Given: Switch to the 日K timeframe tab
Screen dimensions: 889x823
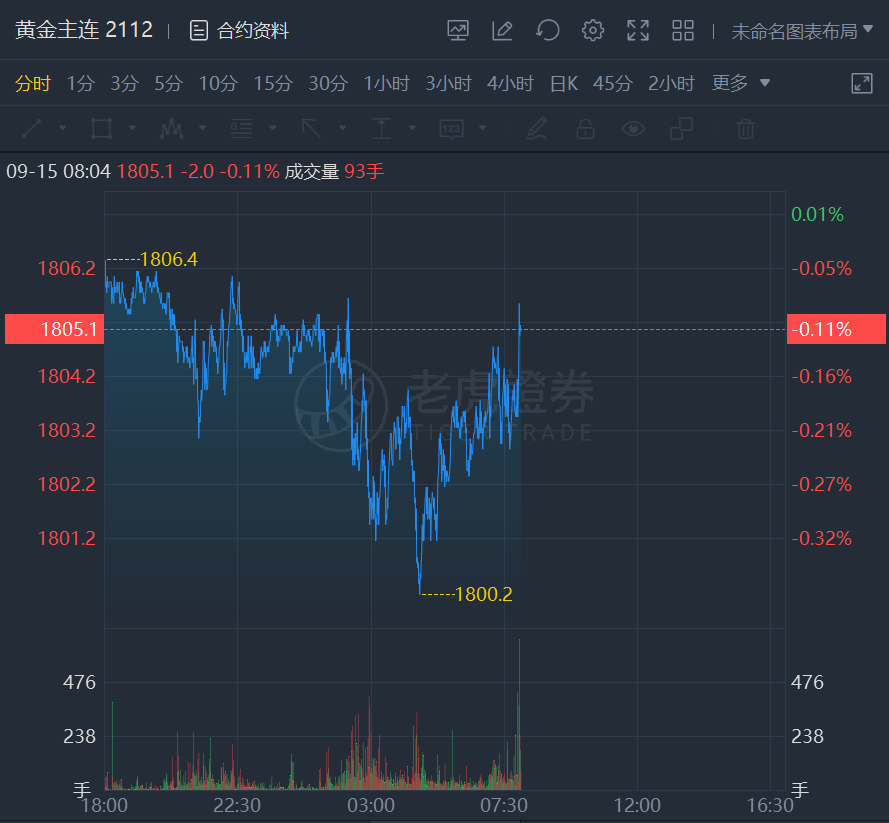Looking at the screenshot, I should pos(564,83).
